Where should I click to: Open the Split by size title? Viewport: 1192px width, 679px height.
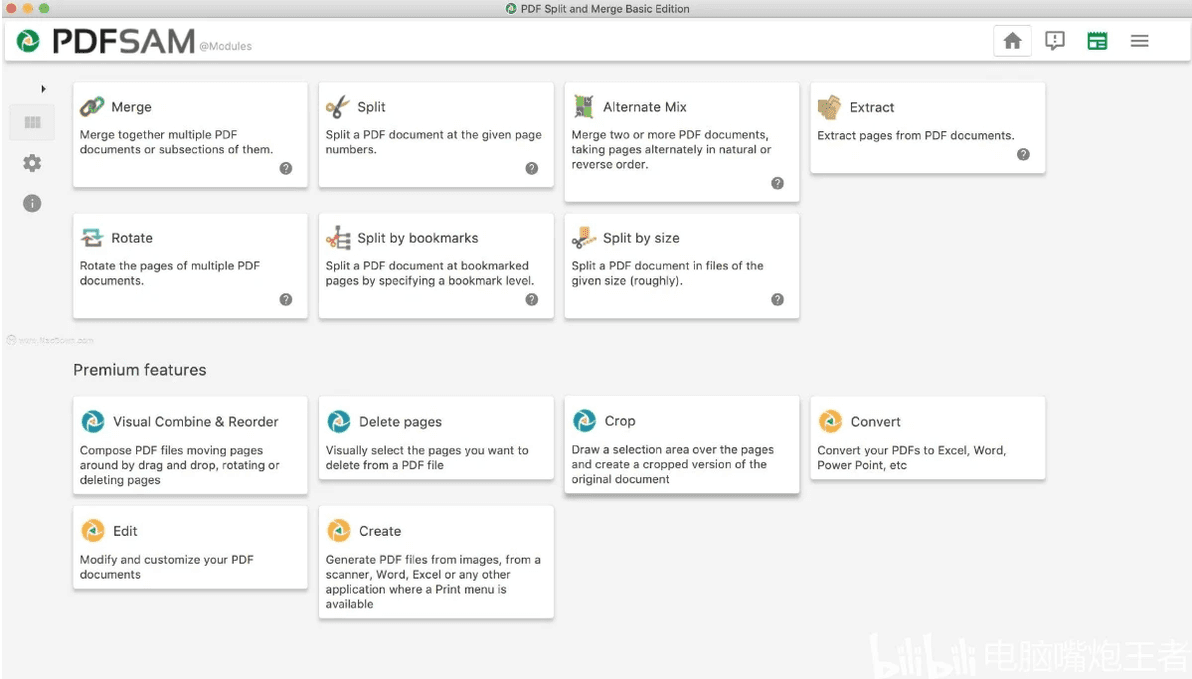pyautogui.click(x=641, y=238)
